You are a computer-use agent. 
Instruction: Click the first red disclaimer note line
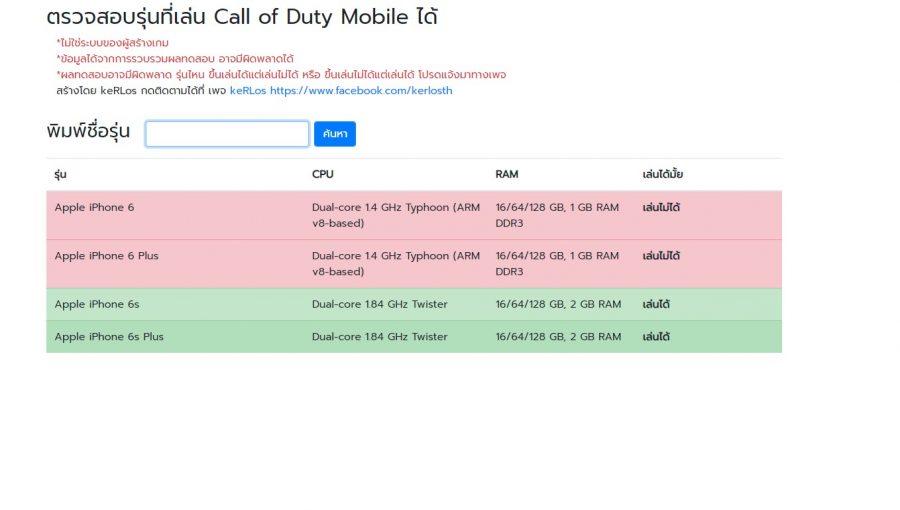click(112, 43)
